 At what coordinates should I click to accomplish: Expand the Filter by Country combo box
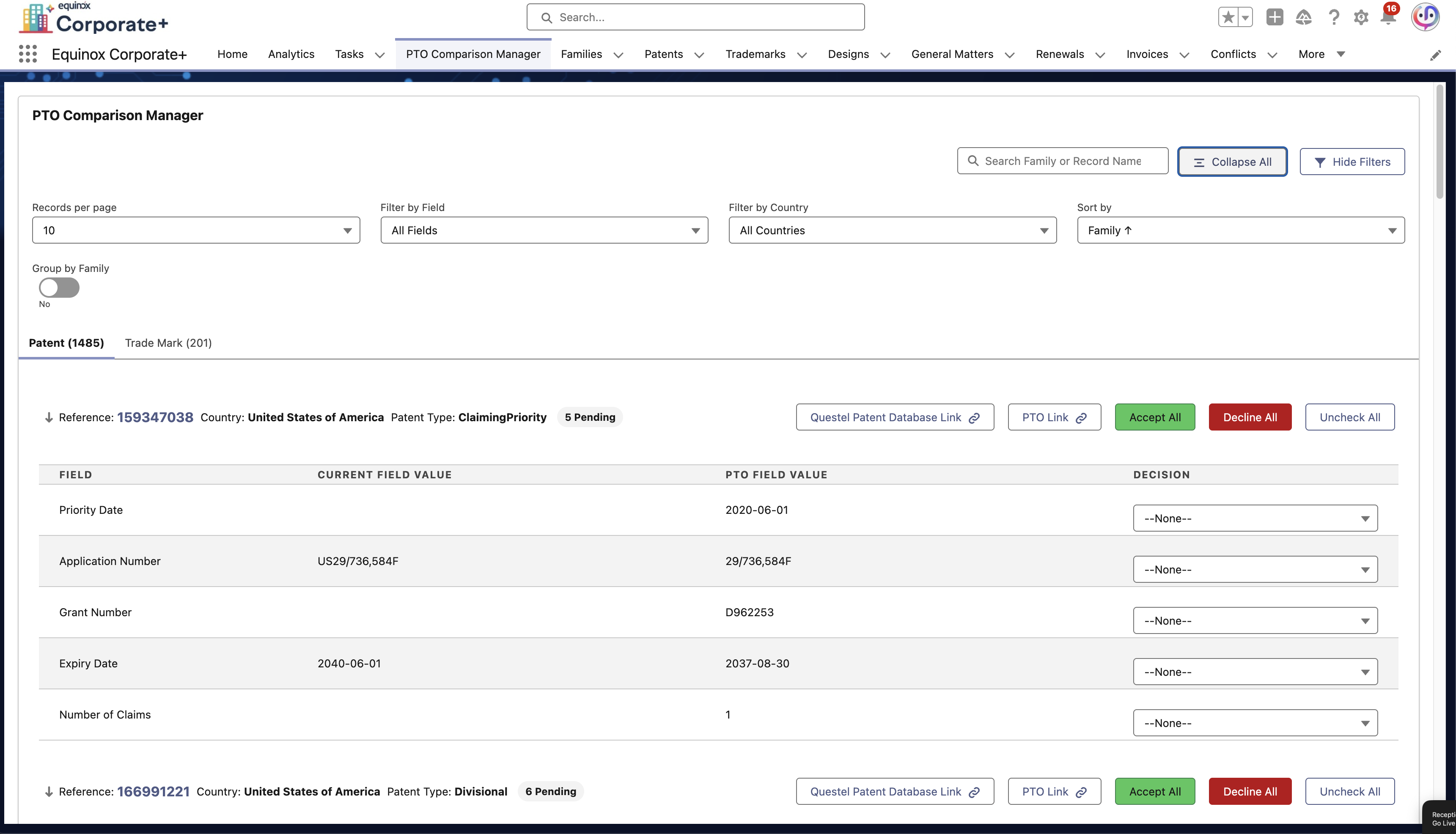click(893, 230)
